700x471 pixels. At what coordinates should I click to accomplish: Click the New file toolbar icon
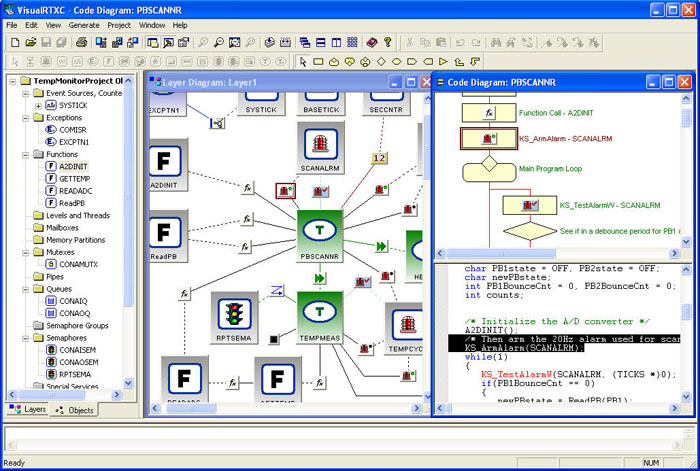[x=15, y=42]
